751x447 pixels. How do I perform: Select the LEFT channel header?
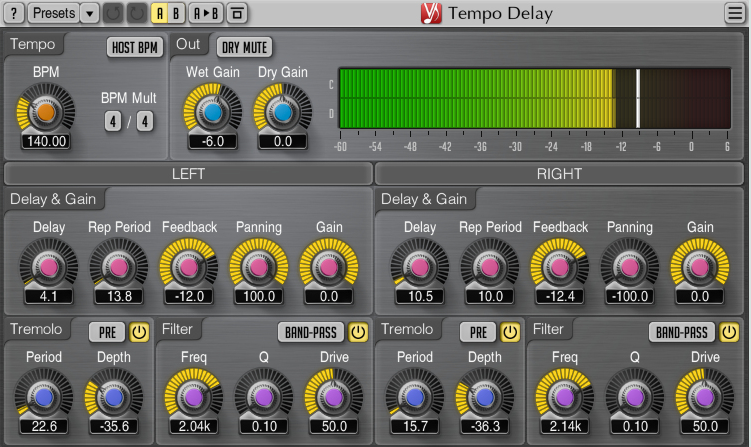188,173
